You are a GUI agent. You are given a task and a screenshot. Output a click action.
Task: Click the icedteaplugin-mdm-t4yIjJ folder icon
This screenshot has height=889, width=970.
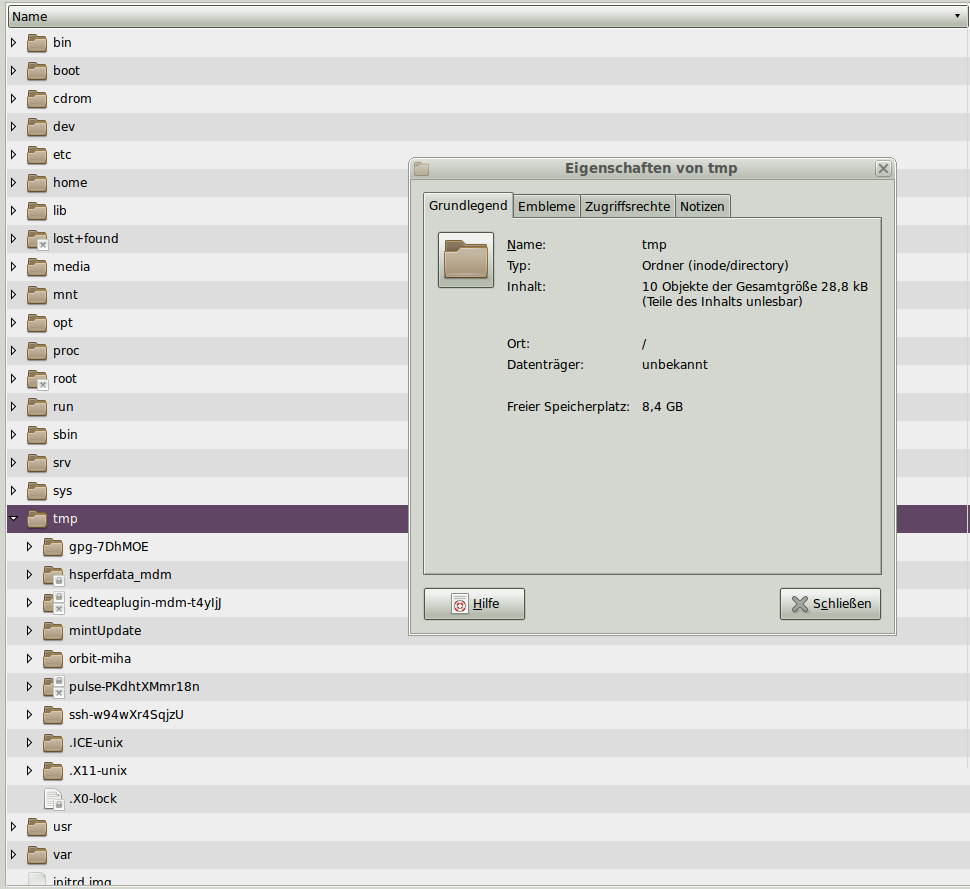coord(54,603)
